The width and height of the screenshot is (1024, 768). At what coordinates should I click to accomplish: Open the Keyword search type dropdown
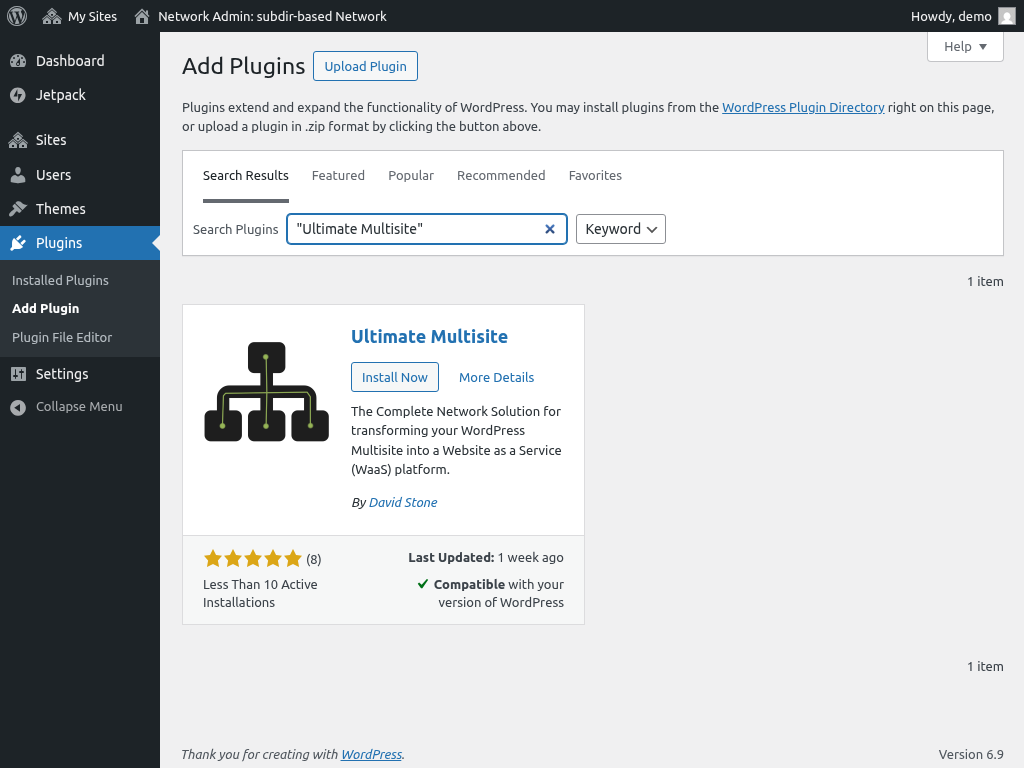[x=620, y=229]
